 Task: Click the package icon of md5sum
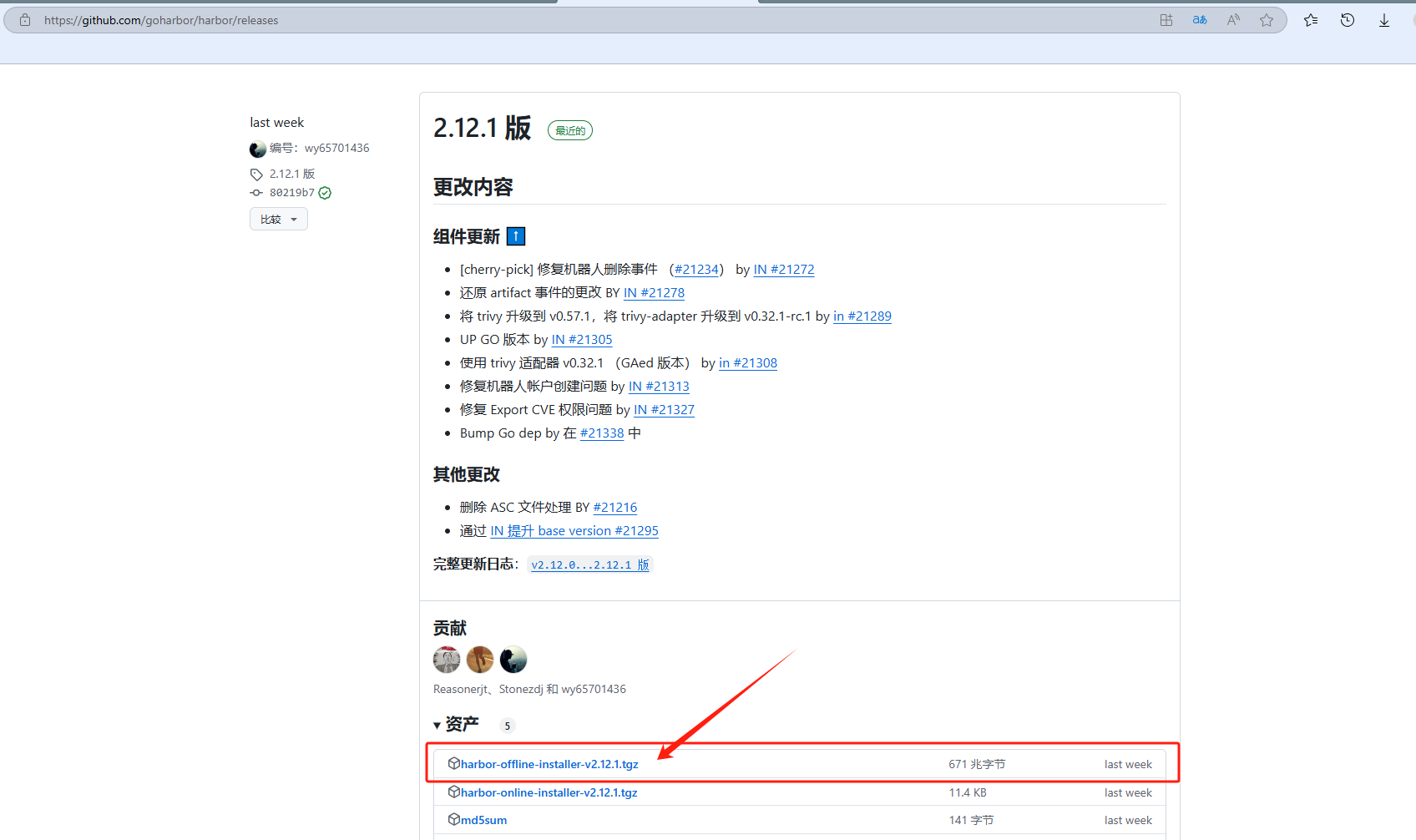tap(454, 819)
